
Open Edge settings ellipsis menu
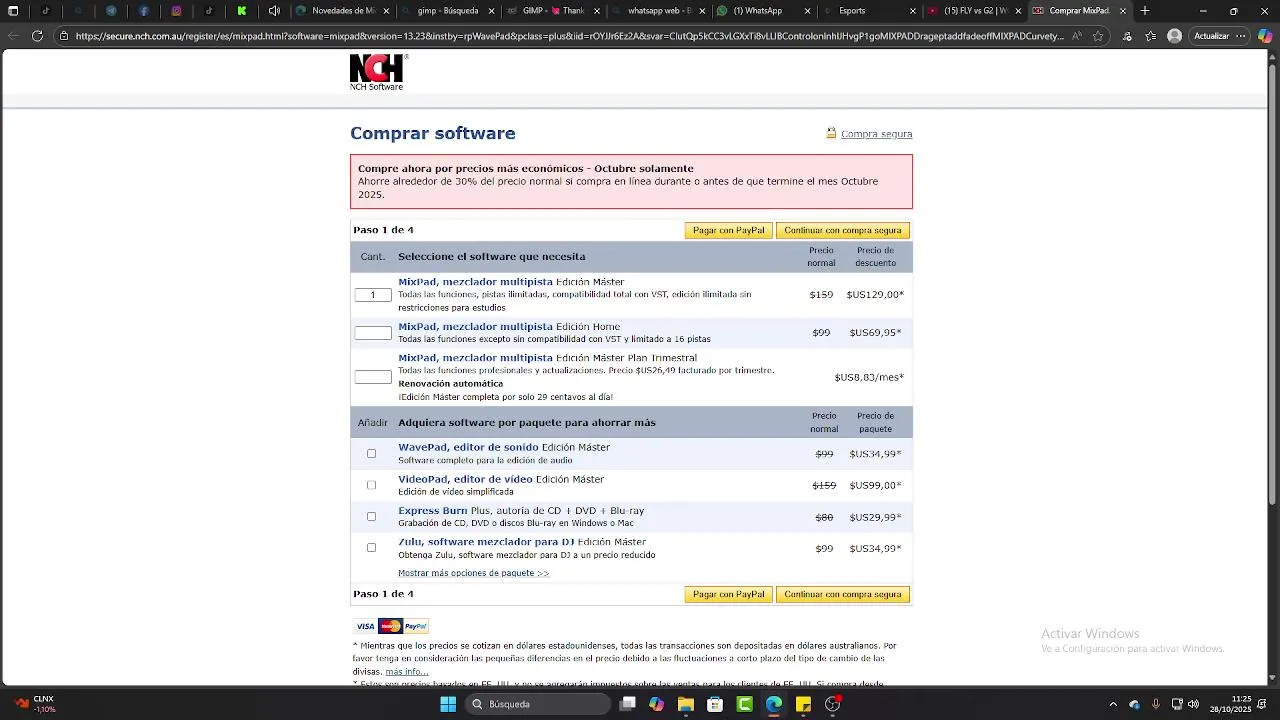[1241, 36]
